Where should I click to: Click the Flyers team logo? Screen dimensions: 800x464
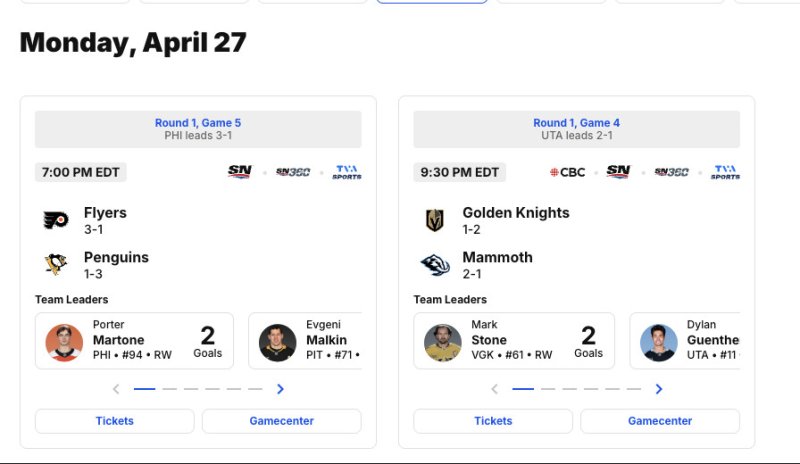(55, 220)
